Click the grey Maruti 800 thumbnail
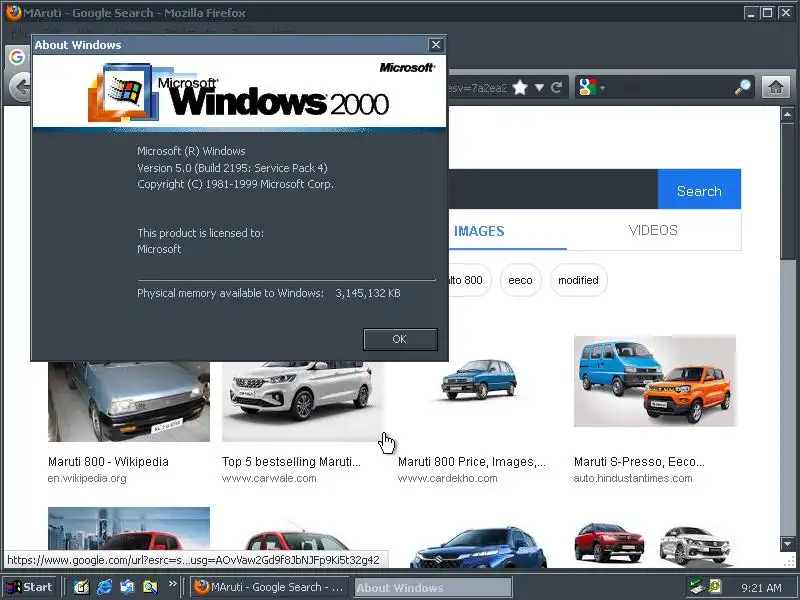Image resolution: width=800 pixels, height=600 pixels. point(129,402)
